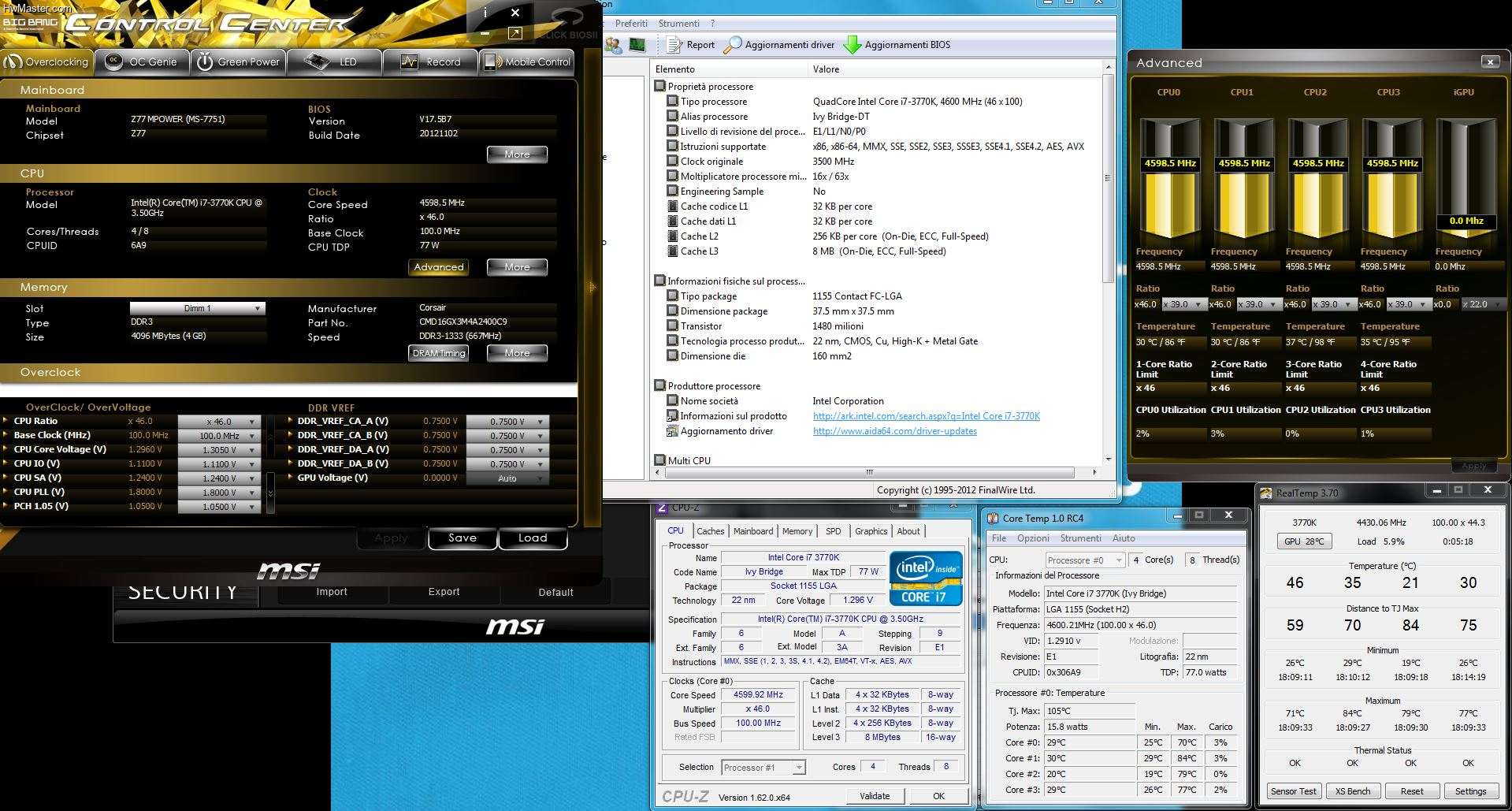Viewport: 1512px width, 811px height.
Task: Click the Multi CPU group icon in AIDA64
Action: coord(660,460)
